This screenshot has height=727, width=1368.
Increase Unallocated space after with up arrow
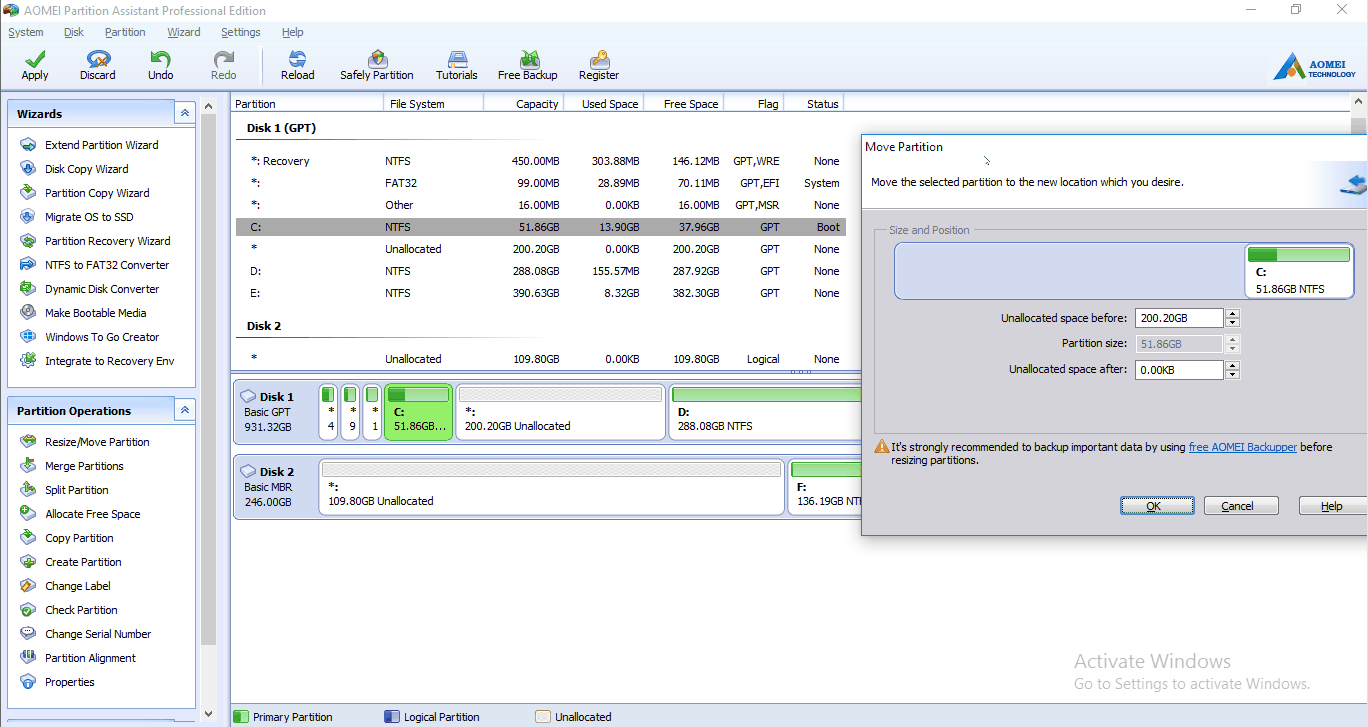click(1232, 364)
